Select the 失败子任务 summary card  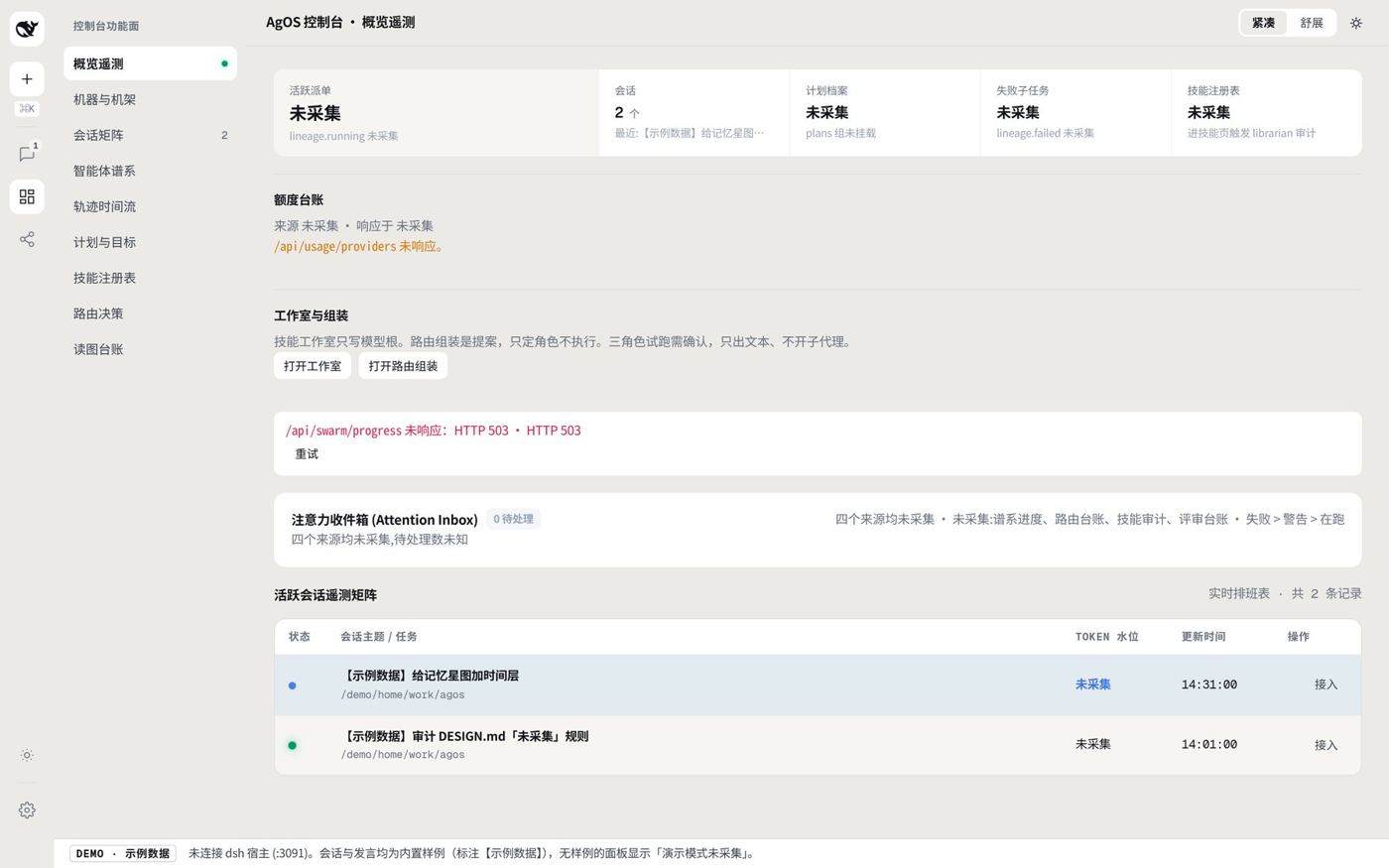point(1075,113)
